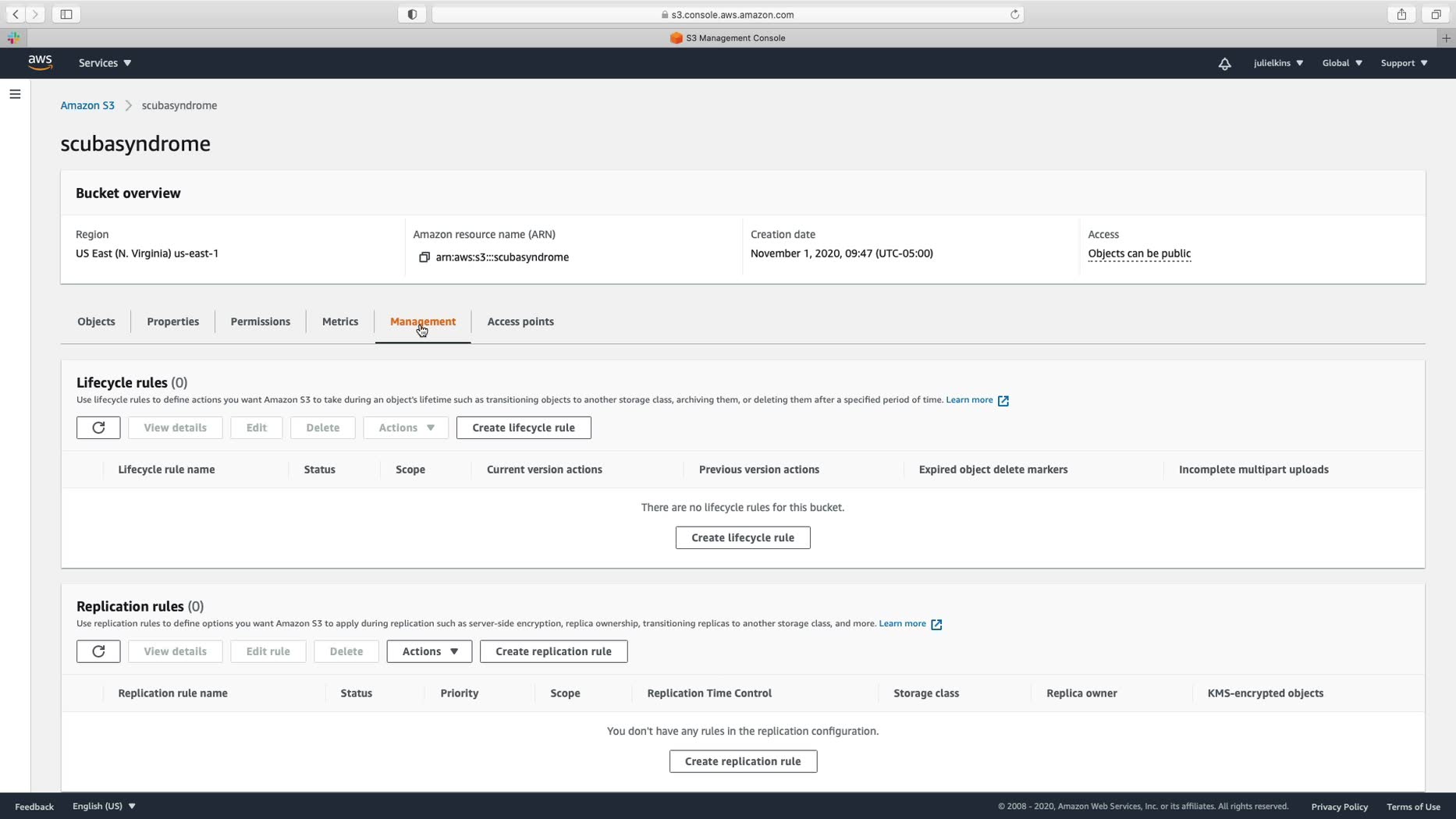Click Create lifecycle rule in the empty table
1456x819 pixels.
743,537
